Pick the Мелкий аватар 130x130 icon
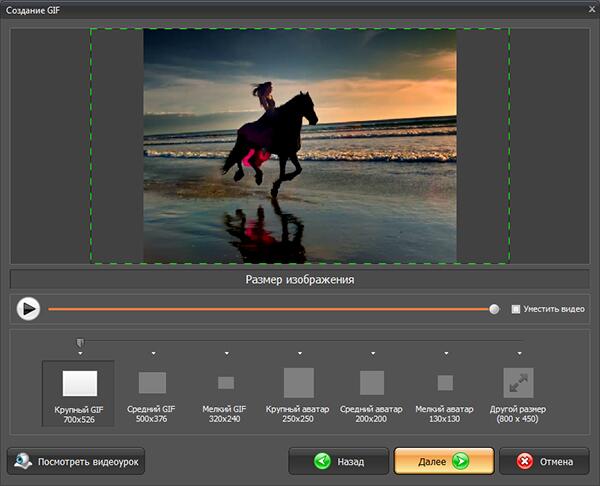 [x=445, y=383]
